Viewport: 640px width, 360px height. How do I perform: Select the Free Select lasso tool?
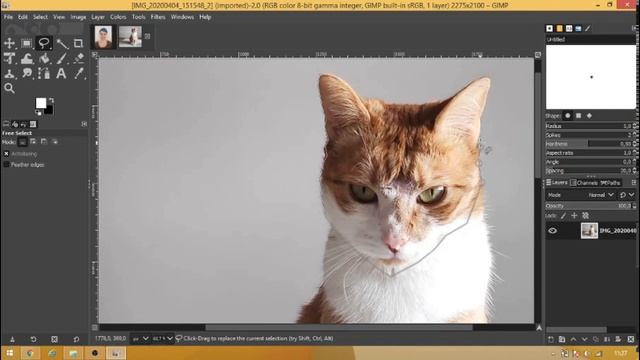point(44,43)
